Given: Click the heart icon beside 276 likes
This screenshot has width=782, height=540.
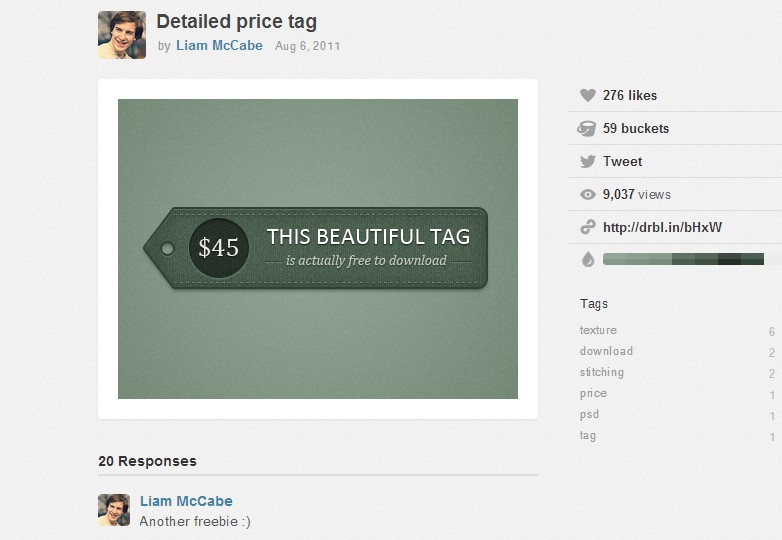Looking at the screenshot, I should [x=587, y=96].
